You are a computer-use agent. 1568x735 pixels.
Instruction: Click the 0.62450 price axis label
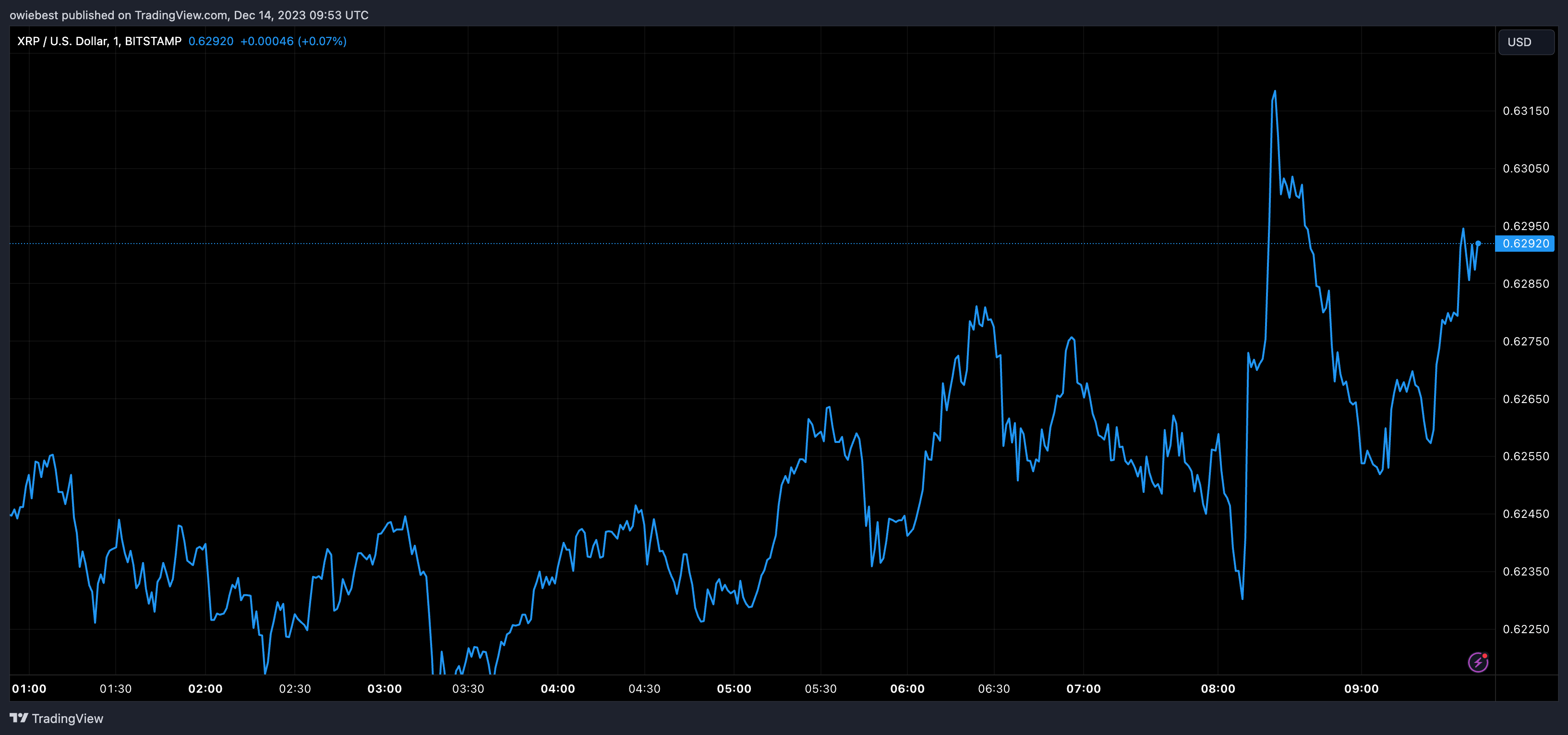1526,514
